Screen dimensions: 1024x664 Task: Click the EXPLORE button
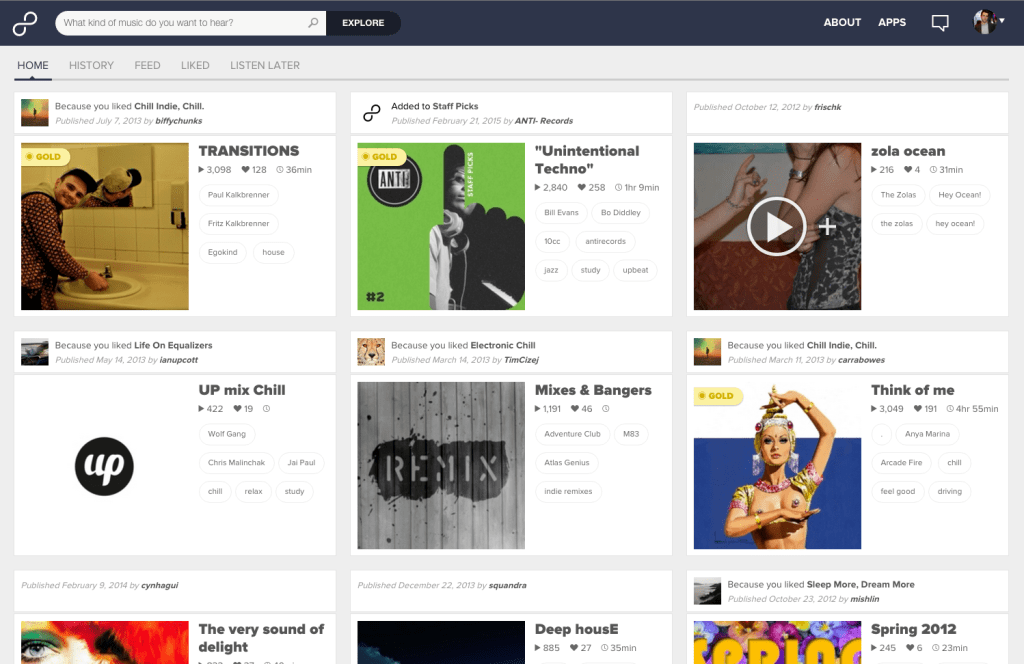coord(363,23)
